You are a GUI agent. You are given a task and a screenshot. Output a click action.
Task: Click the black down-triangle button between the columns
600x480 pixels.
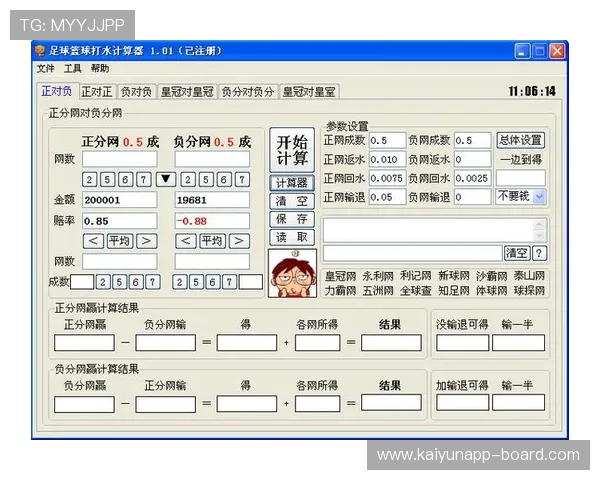pos(167,179)
